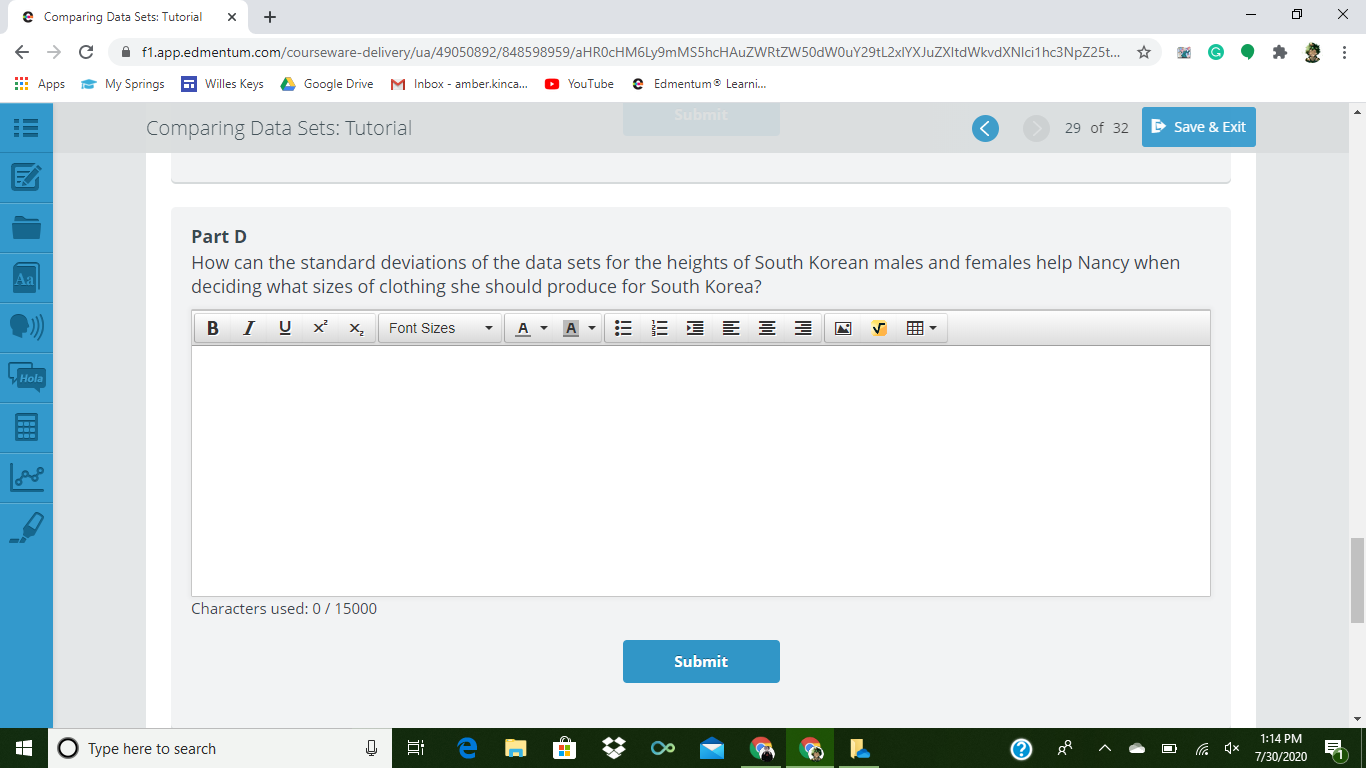1366x768 pixels.
Task: Open the Mail app from the taskbar
Action: click(x=711, y=748)
